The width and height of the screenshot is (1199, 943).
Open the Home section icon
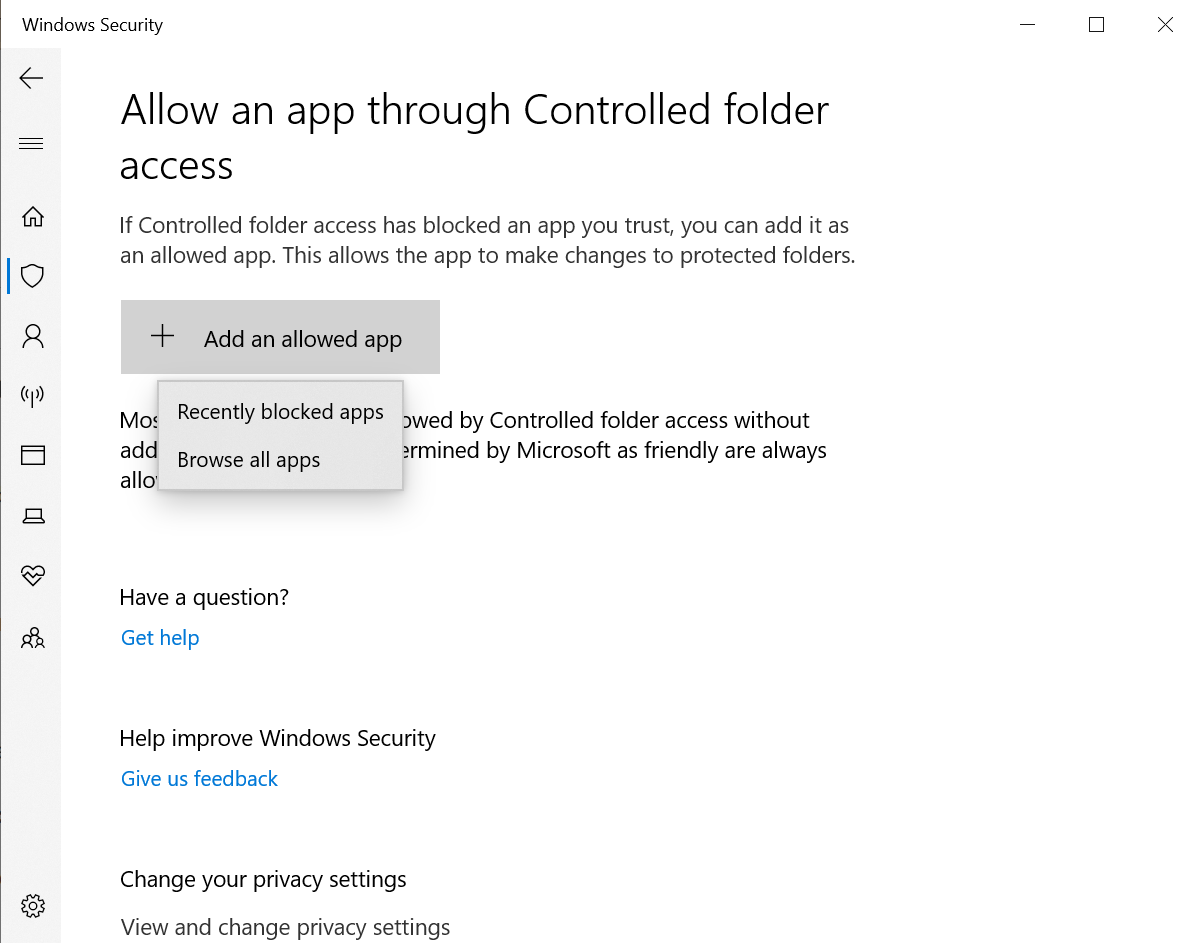click(33, 216)
